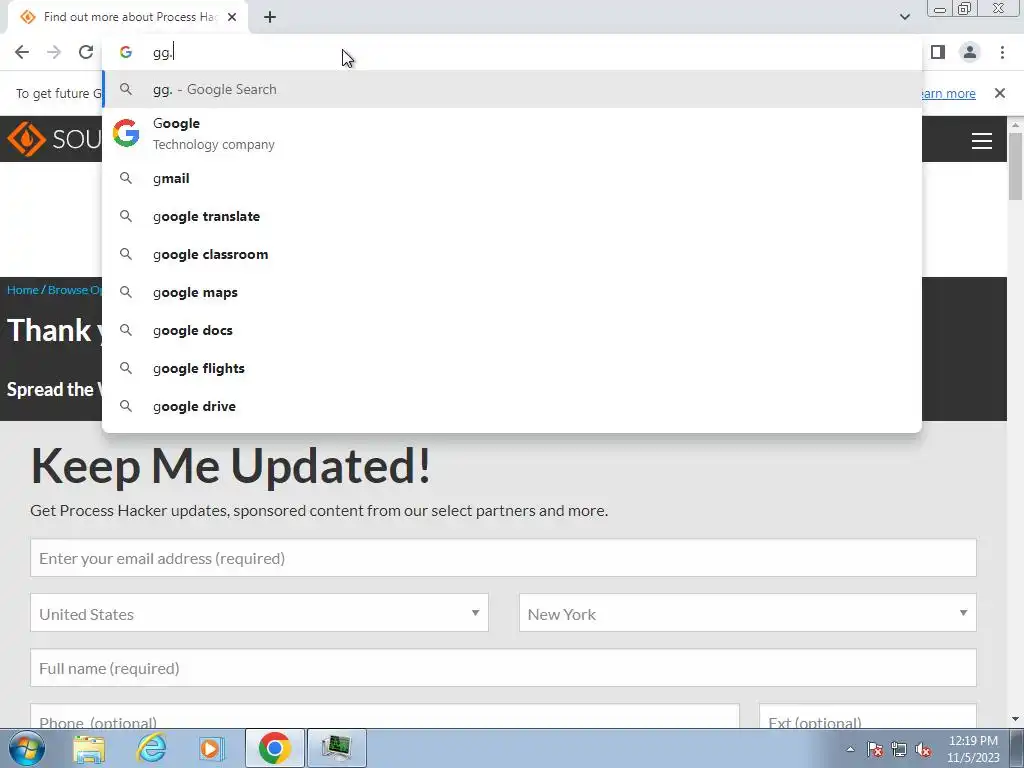Open the SourceForge hamburger menu

tap(982, 140)
